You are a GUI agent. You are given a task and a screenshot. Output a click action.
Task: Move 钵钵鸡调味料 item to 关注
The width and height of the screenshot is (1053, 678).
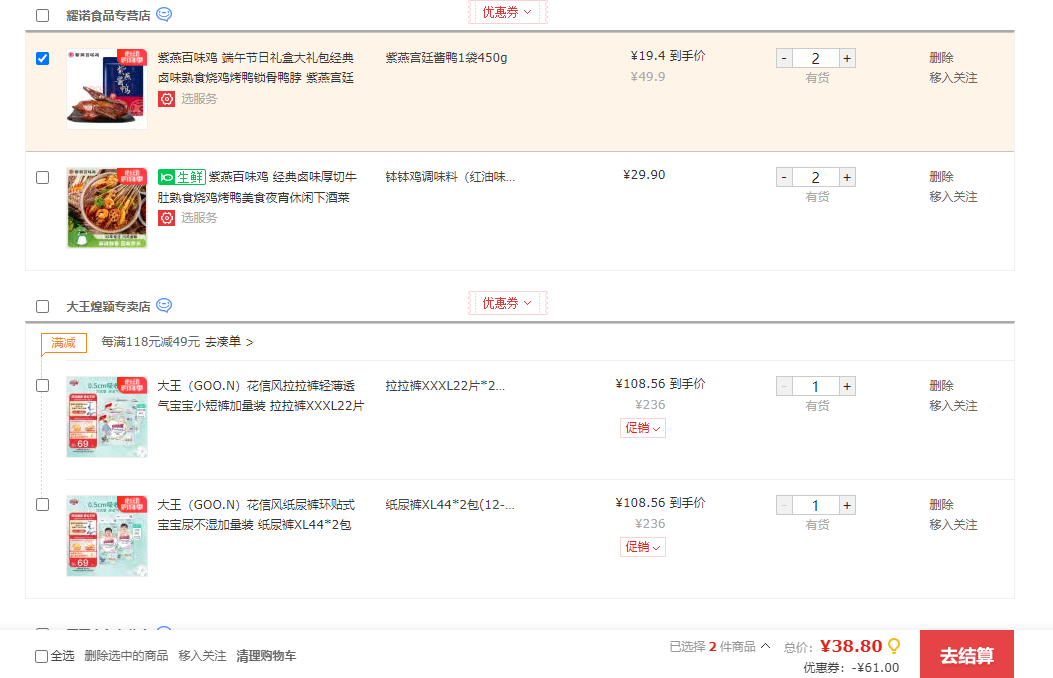pyautogui.click(x=954, y=197)
